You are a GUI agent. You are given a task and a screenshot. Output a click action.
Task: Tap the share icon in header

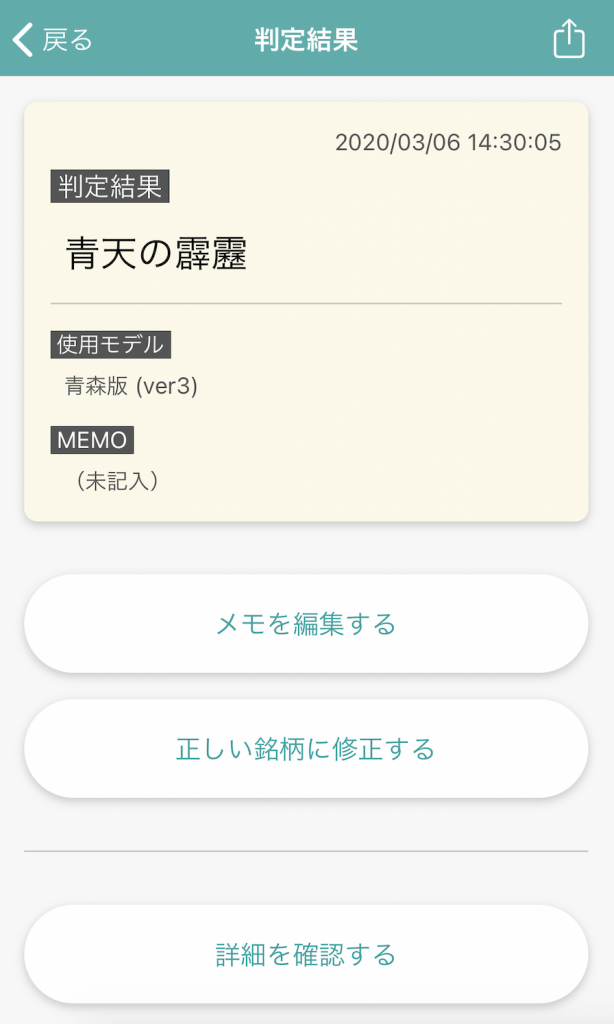[568, 40]
